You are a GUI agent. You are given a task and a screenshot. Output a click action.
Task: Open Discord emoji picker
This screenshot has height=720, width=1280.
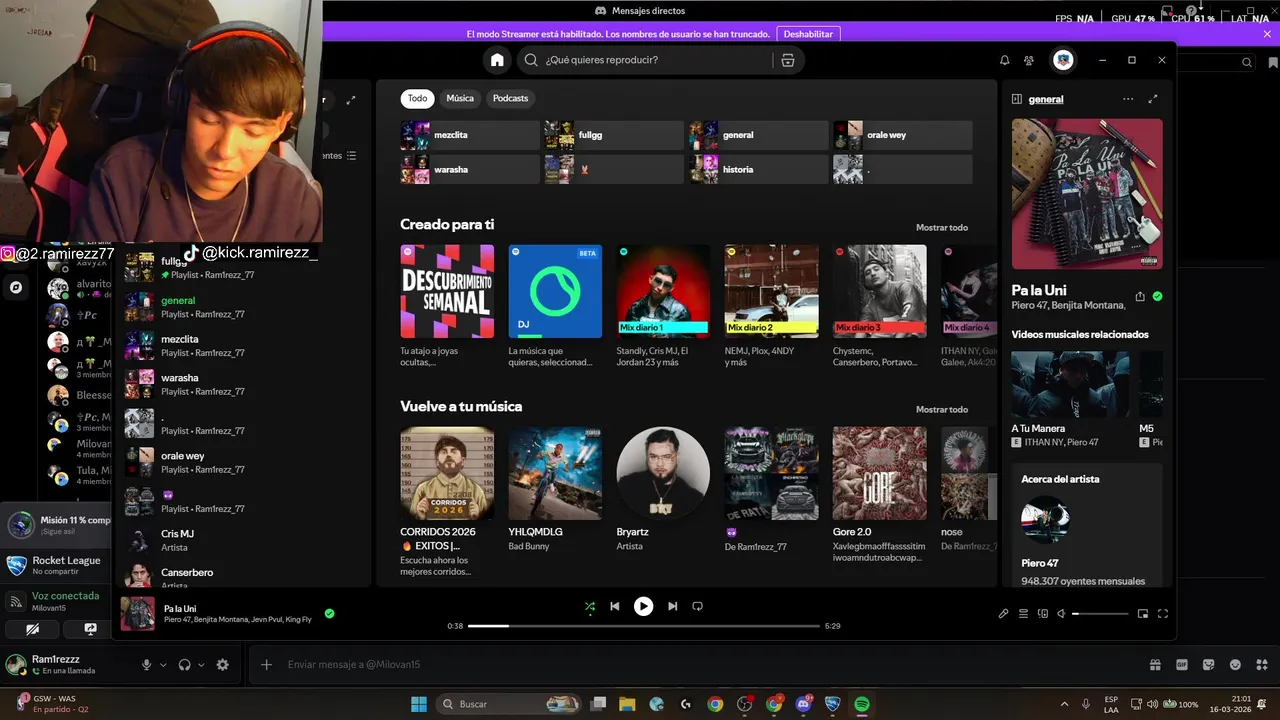pyautogui.click(x=1235, y=664)
